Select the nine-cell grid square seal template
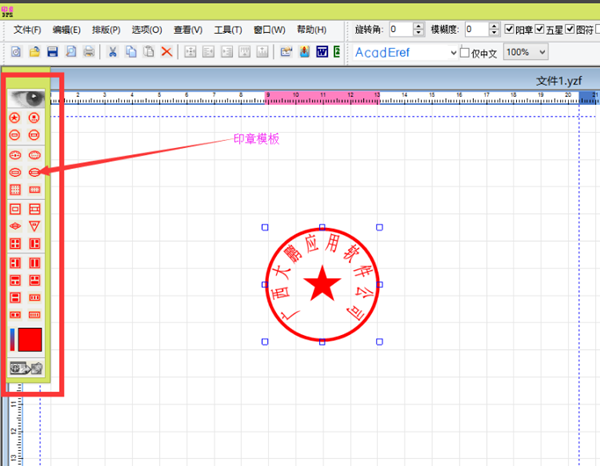 pos(15,190)
